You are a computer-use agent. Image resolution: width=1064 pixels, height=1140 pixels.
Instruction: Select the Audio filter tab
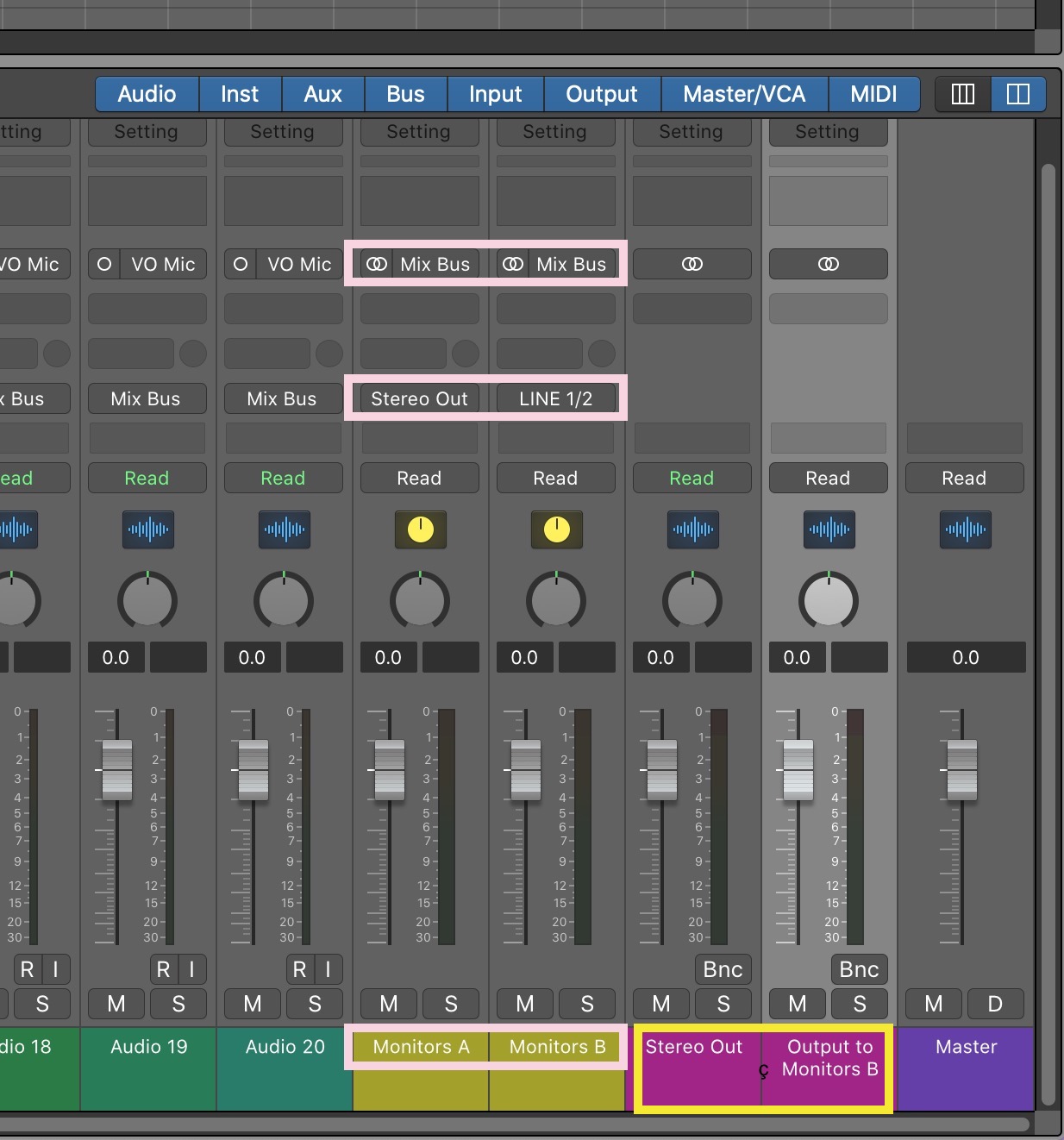pyautogui.click(x=146, y=94)
